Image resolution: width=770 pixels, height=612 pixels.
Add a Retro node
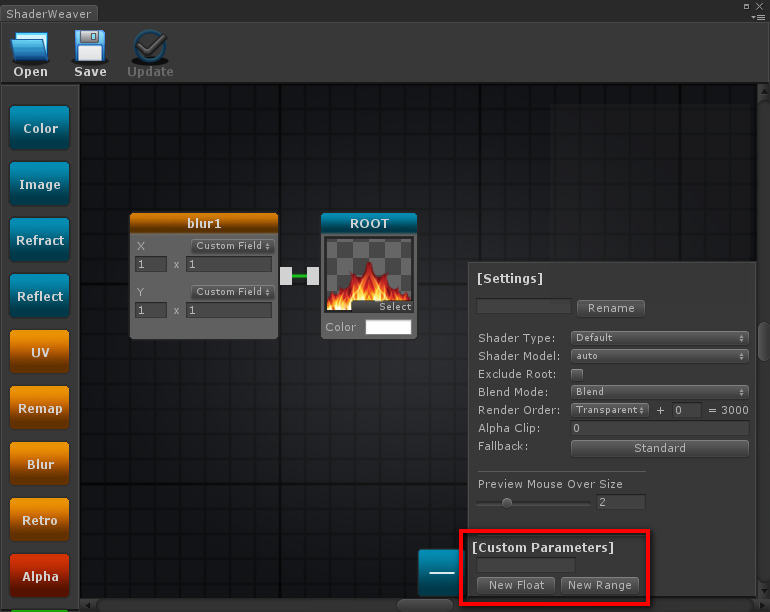click(x=40, y=520)
